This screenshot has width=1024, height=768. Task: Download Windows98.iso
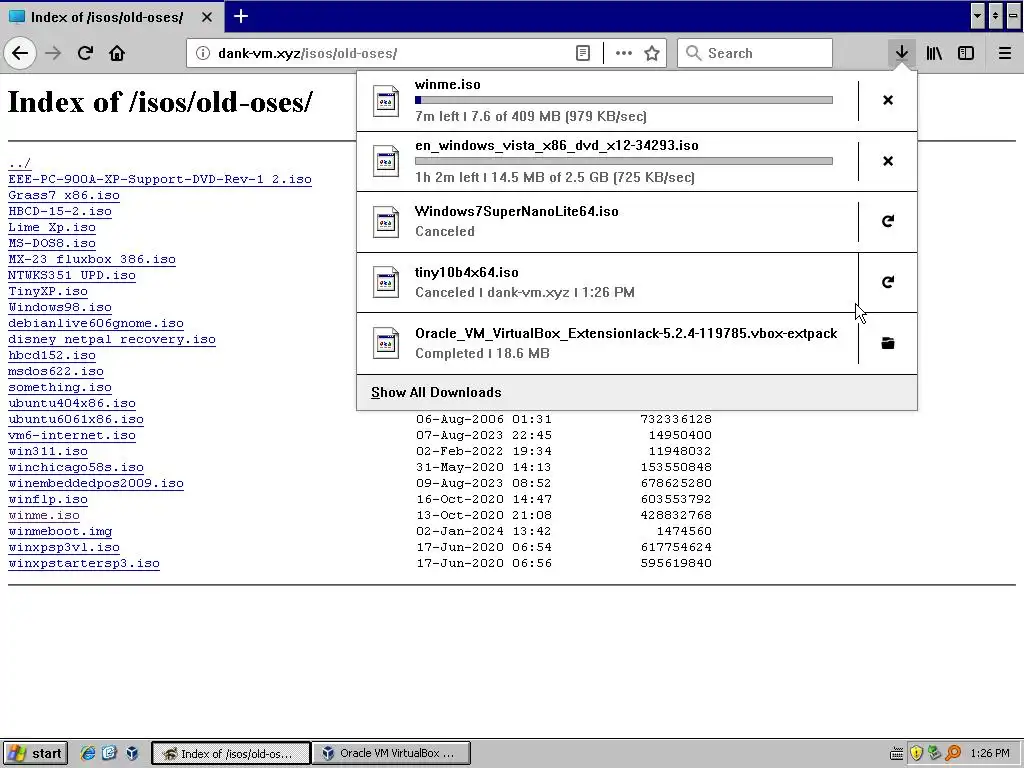[x=59, y=307]
